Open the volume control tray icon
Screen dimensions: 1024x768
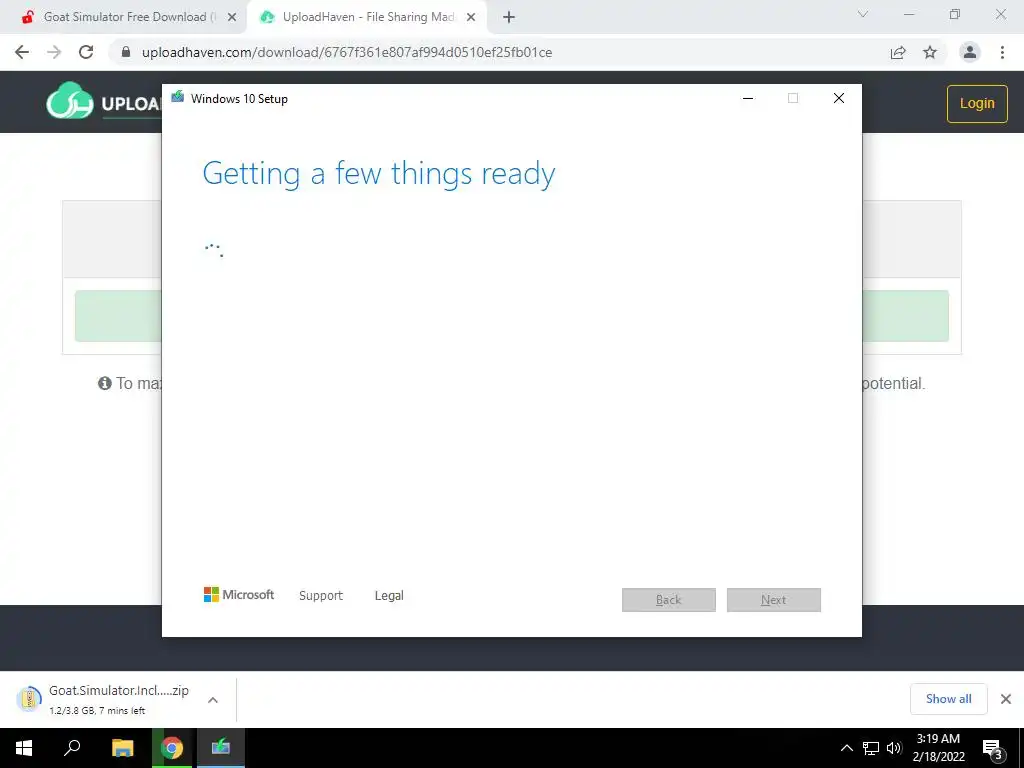point(894,748)
